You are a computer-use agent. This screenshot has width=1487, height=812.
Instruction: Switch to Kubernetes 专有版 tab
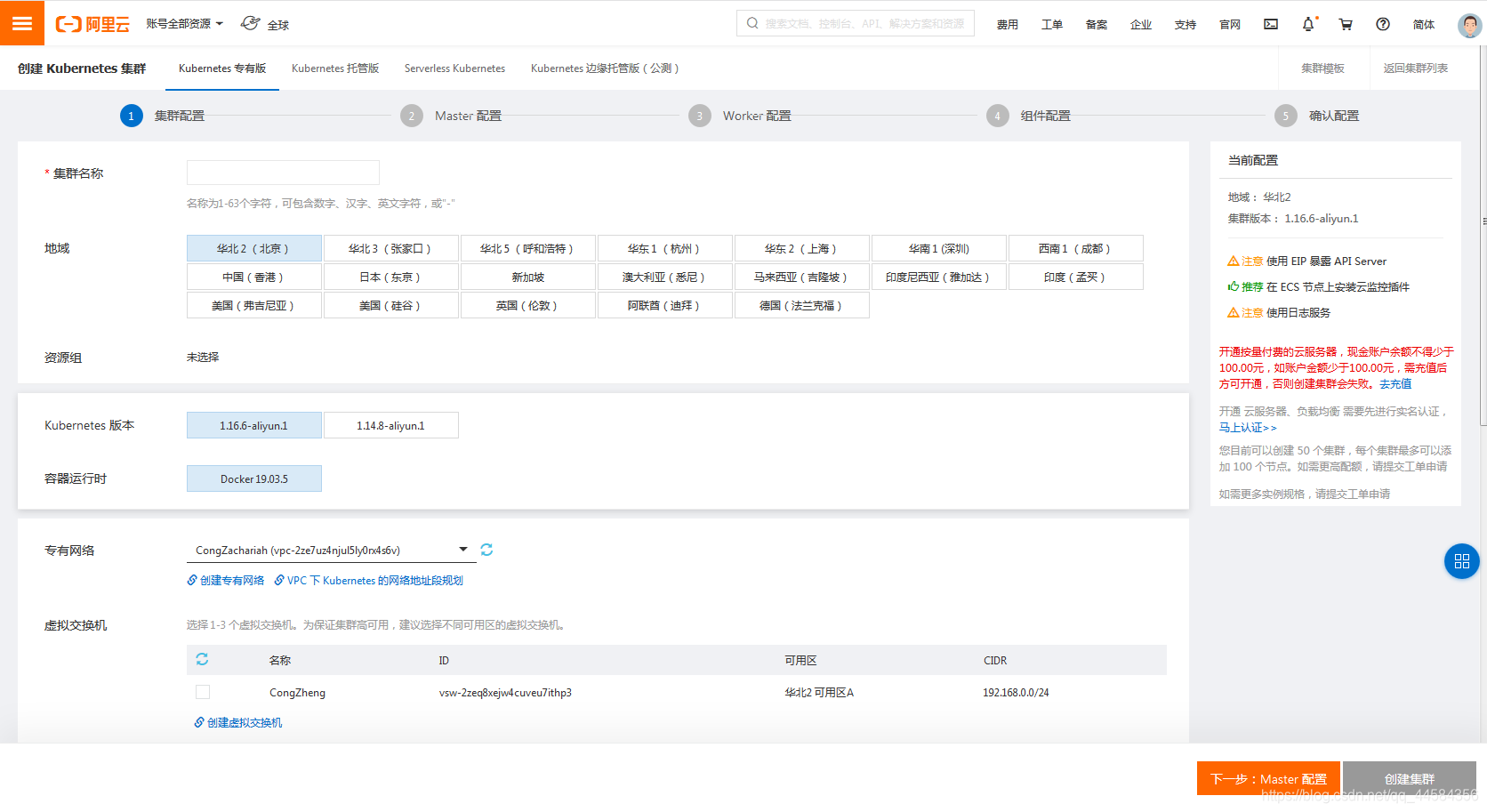click(x=222, y=68)
